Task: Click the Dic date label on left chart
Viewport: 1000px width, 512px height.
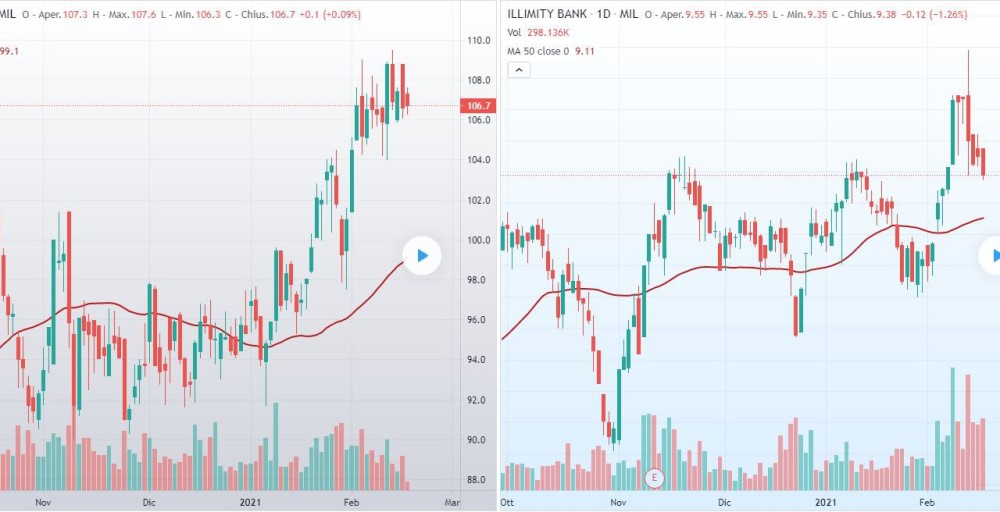Action: tap(149, 501)
